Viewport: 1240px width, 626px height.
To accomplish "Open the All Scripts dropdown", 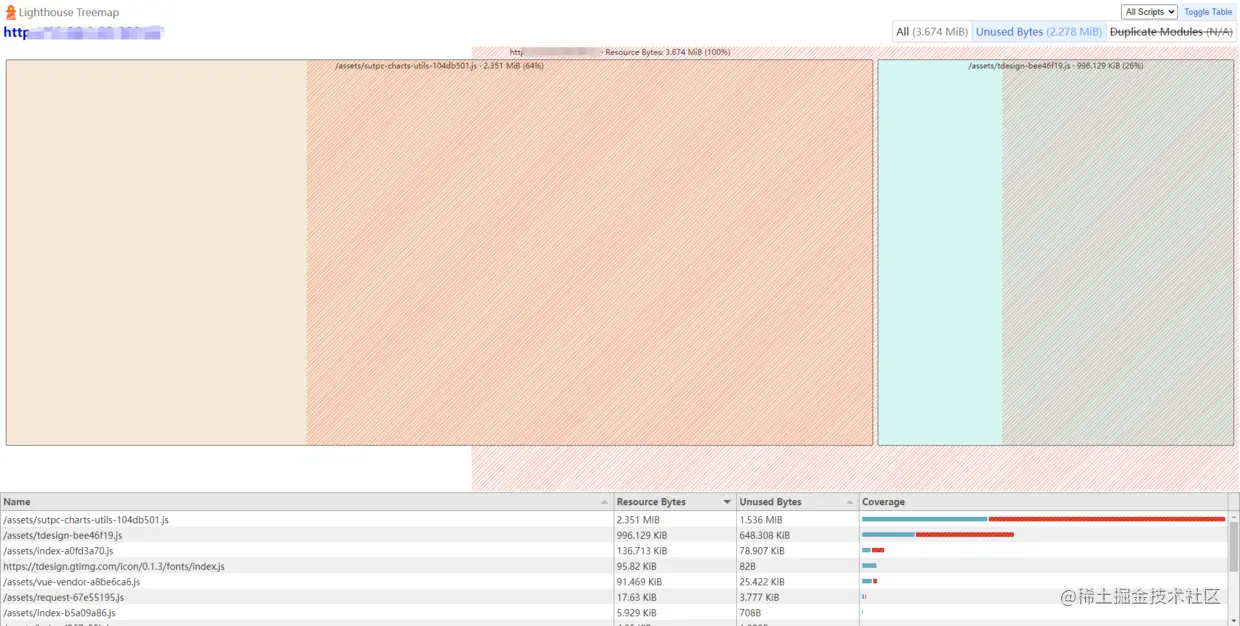I will [1149, 12].
